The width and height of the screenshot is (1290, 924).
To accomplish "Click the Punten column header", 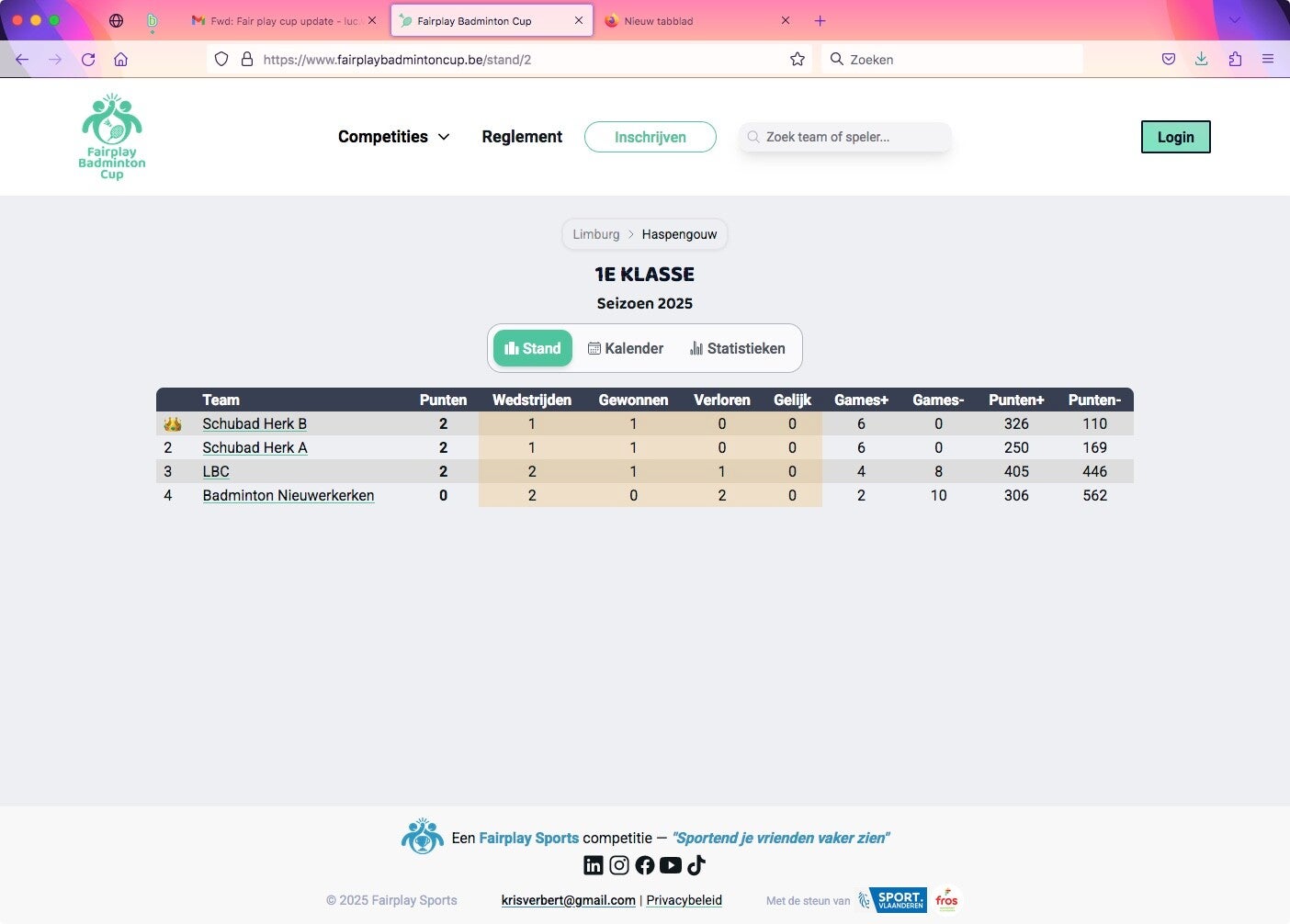I will [443, 400].
